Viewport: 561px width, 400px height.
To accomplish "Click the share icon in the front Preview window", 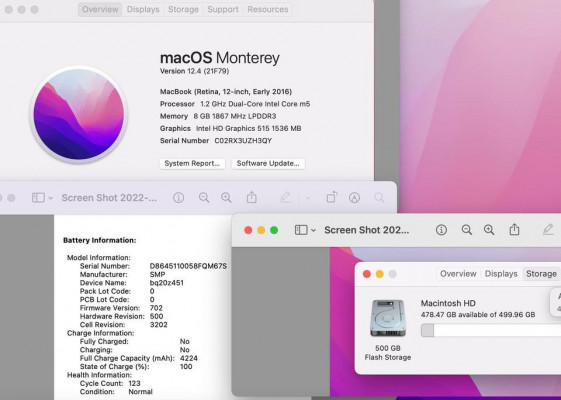I will pyautogui.click(x=514, y=229).
